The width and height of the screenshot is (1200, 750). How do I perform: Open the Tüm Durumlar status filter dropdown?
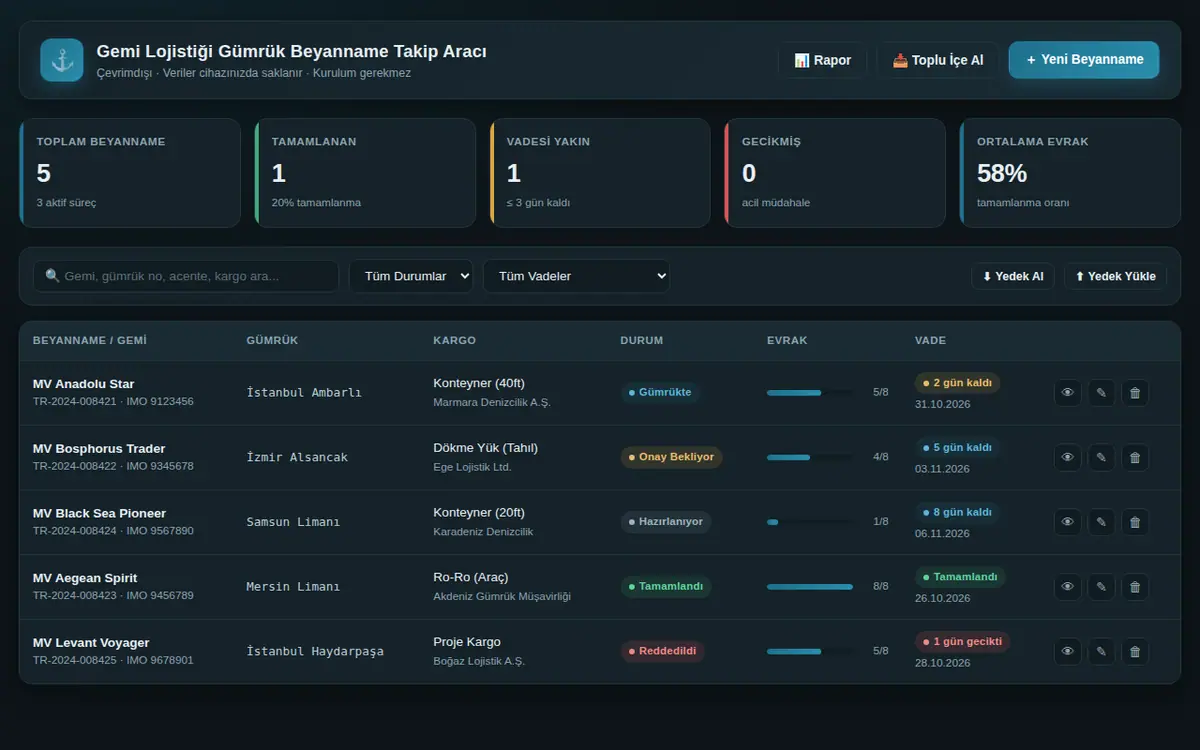tap(411, 276)
